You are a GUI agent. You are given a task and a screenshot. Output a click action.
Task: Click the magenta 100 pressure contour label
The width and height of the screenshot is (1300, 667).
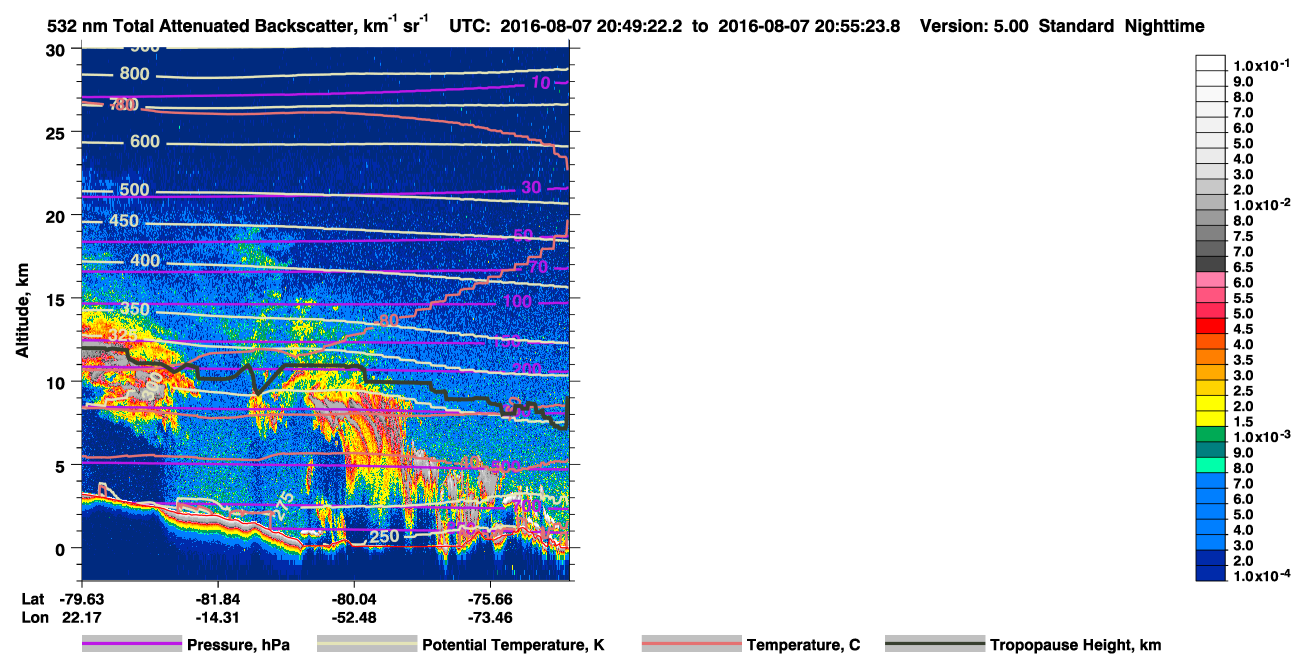517,302
